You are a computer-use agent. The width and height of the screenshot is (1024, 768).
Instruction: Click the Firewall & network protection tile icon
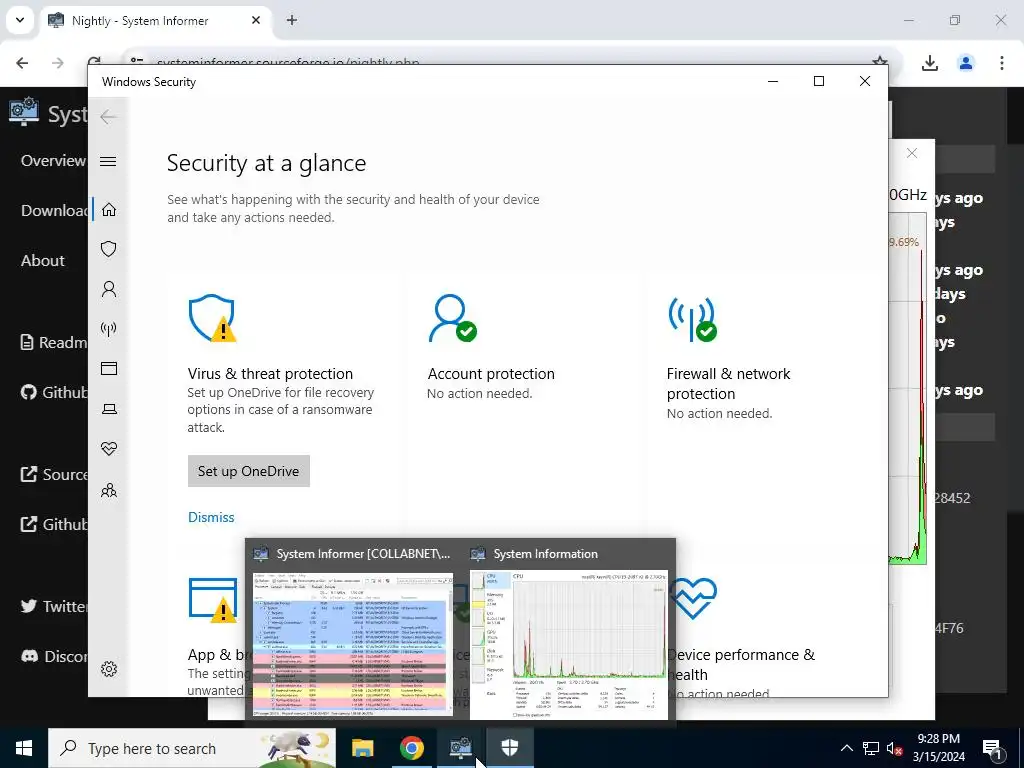[x=692, y=319]
